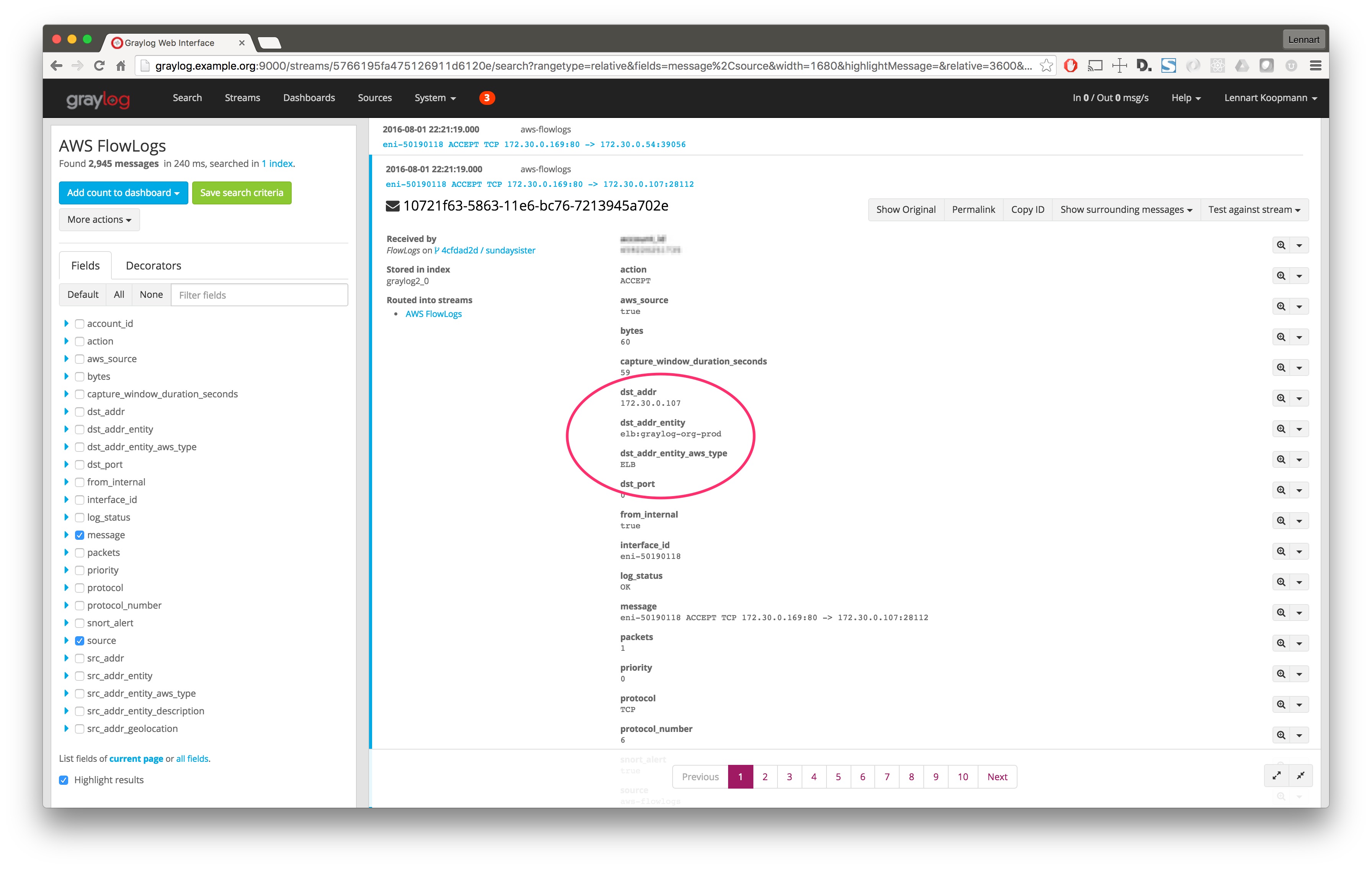The image size is (1372, 869).
Task: Enable the account_id field checkbox
Action: click(80, 323)
